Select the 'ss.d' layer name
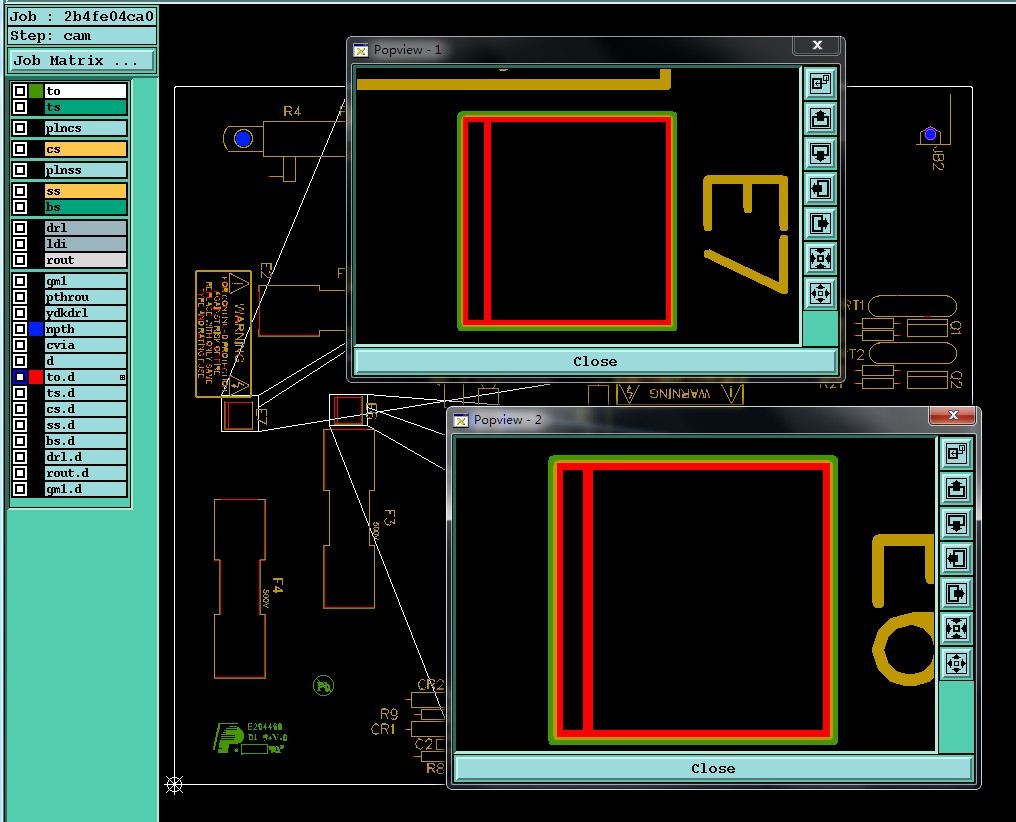The image size is (1016, 822). tap(86, 425)
